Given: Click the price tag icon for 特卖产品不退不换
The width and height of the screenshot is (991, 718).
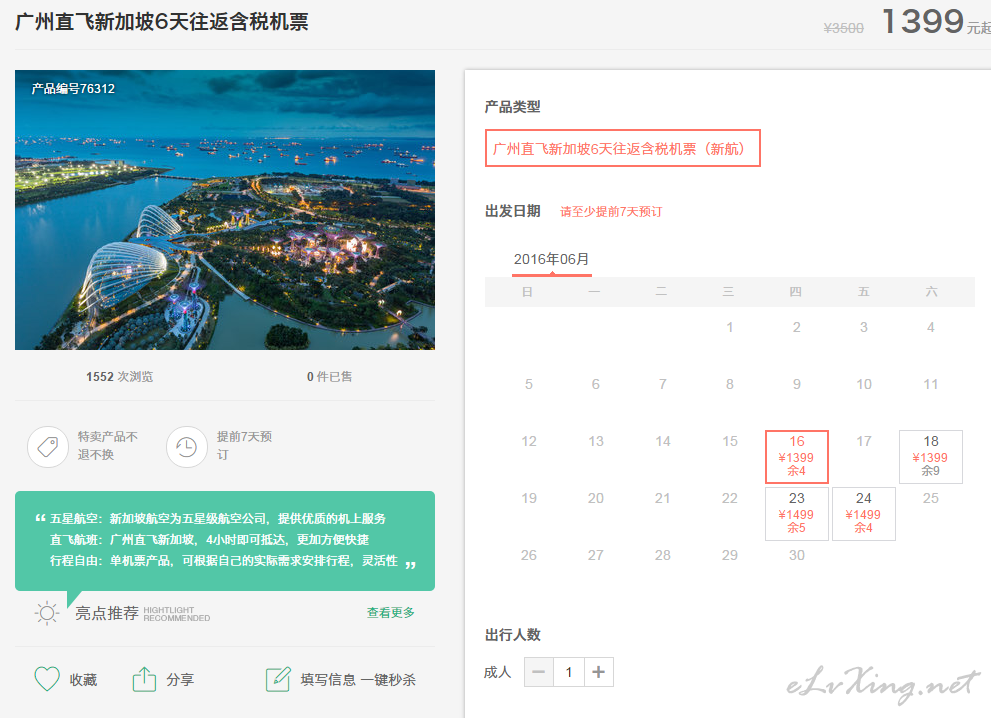Looking at the screenshot, I should (48, 447).
